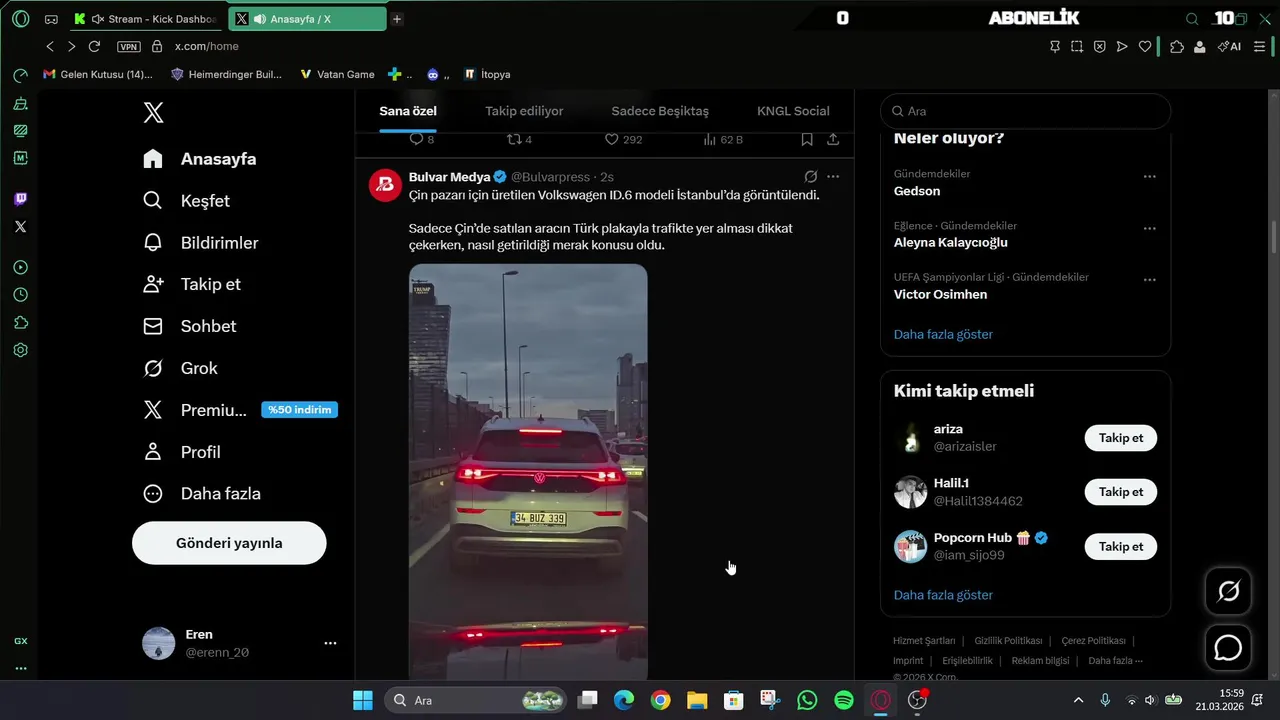Open floating Grok button at bottom right
The image size is (1280, 720).
pos(1228,592)
